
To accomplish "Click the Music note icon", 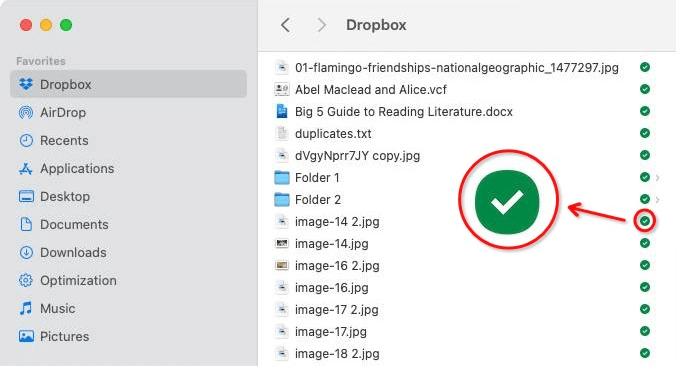I will pyautogui.click(x=26, y=308).
